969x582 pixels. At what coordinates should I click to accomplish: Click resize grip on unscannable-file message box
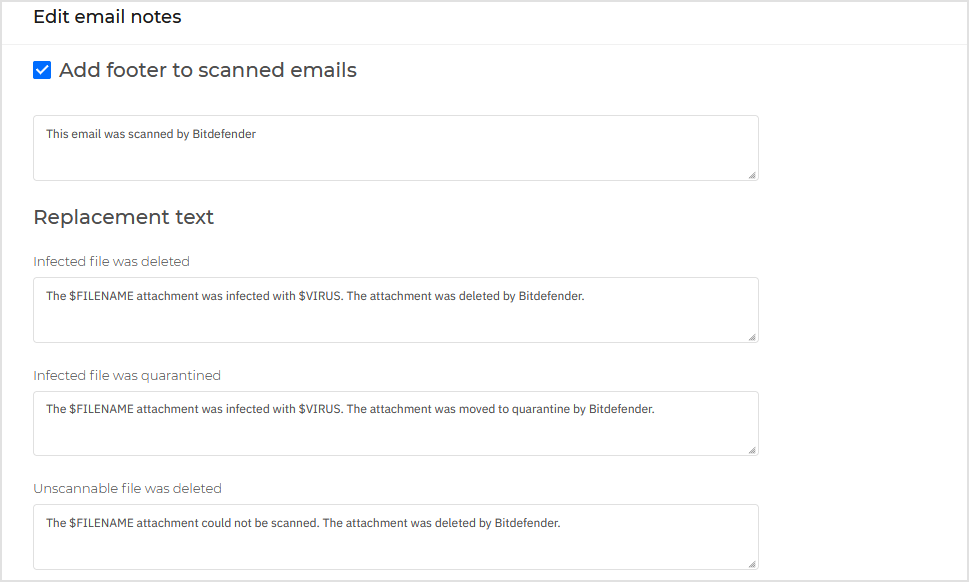[x=752, y=564]
